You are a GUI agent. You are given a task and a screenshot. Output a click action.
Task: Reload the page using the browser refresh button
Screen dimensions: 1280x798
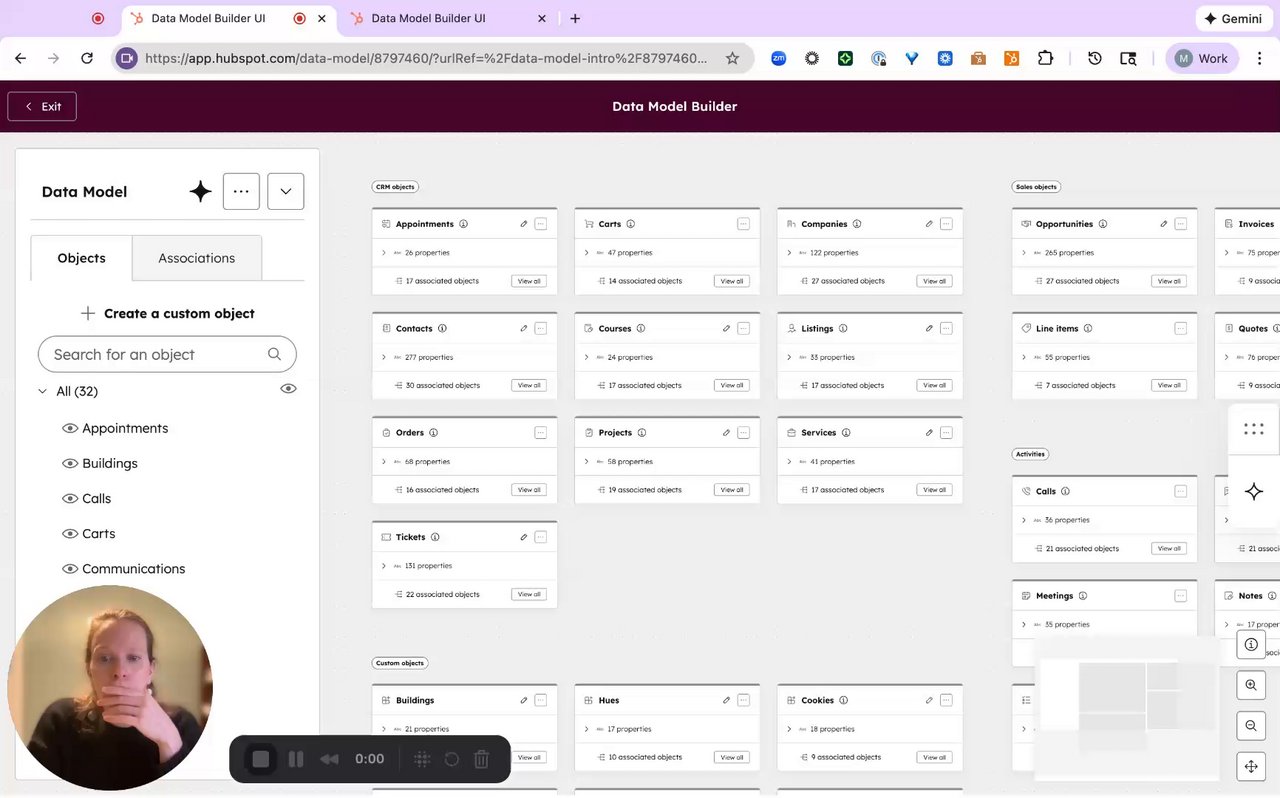[87, 58]
